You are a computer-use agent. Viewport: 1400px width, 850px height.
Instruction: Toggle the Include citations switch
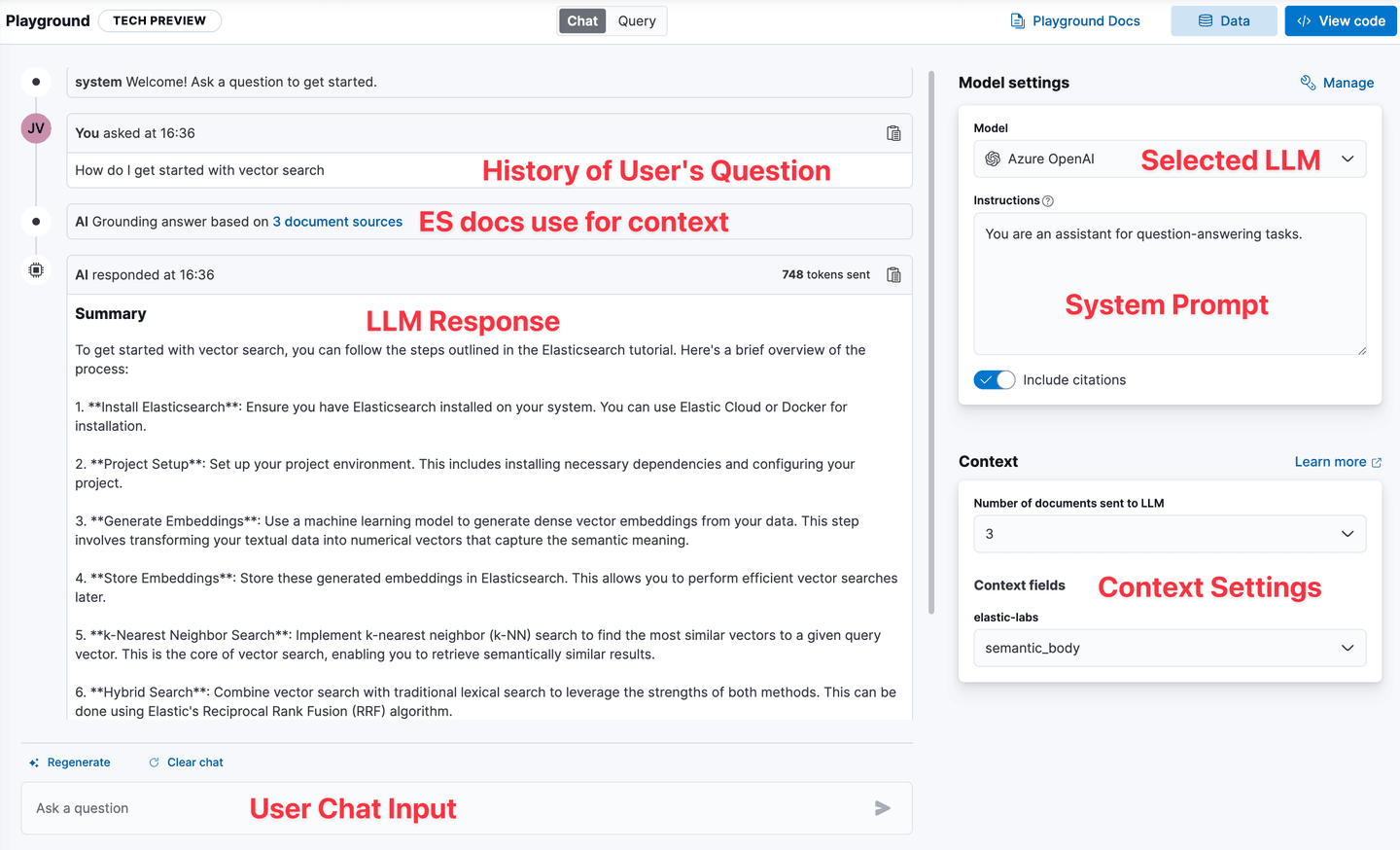click(994, 380)
